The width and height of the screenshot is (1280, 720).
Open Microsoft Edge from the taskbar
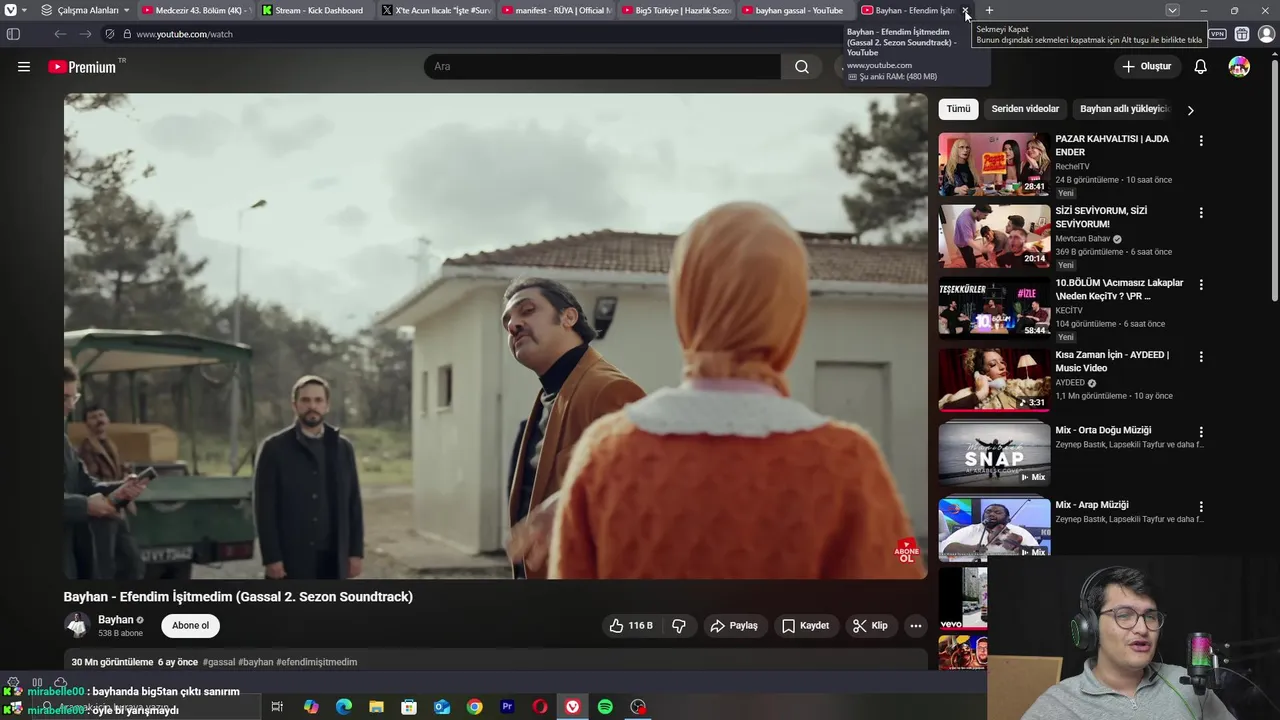pyautogui.click(x=343, y=707)
